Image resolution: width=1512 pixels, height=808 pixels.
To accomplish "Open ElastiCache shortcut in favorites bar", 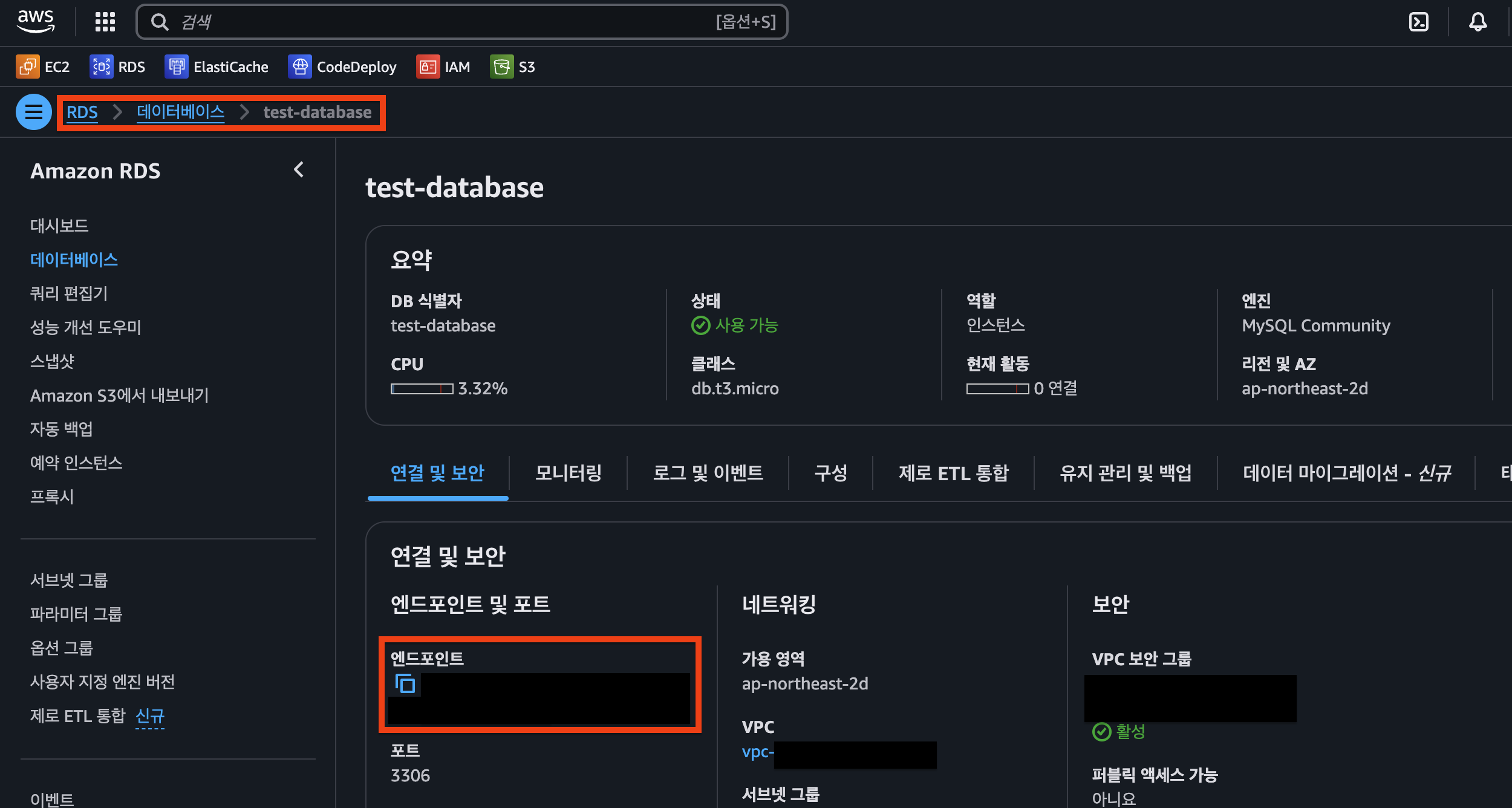I will coord(217,67).
